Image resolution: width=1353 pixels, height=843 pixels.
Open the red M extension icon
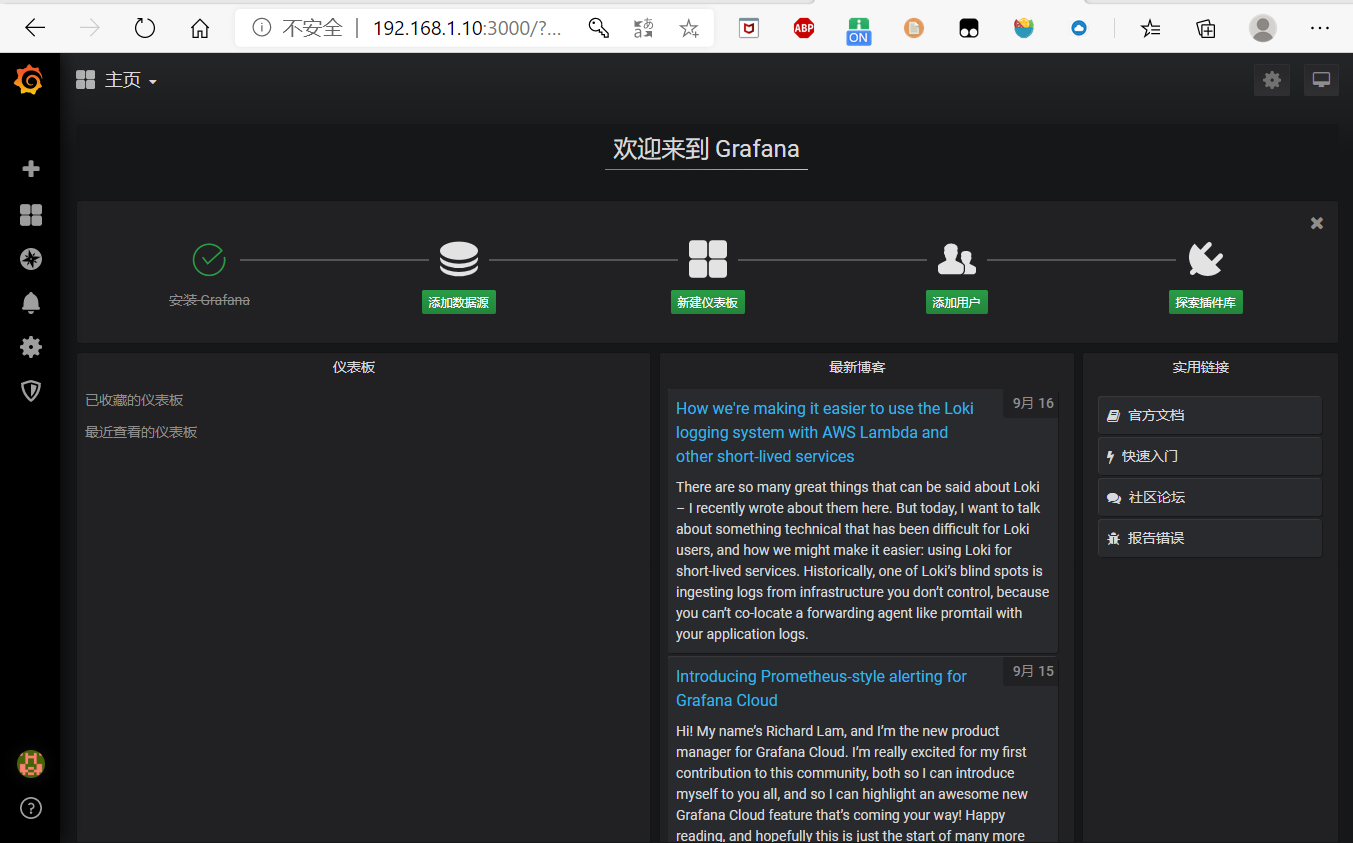click(749, 28)
